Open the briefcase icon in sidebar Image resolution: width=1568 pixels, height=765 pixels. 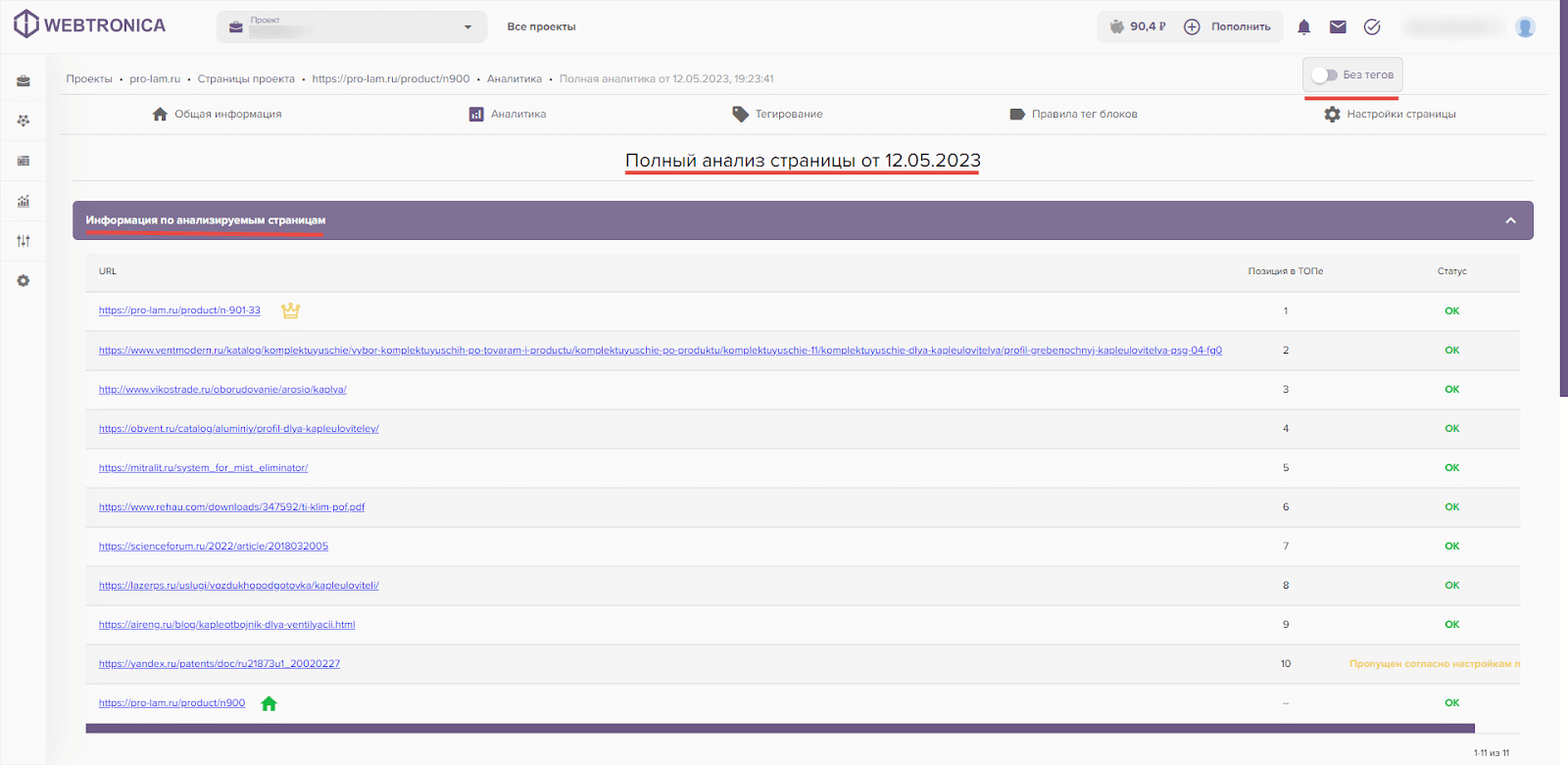(24, 81)
